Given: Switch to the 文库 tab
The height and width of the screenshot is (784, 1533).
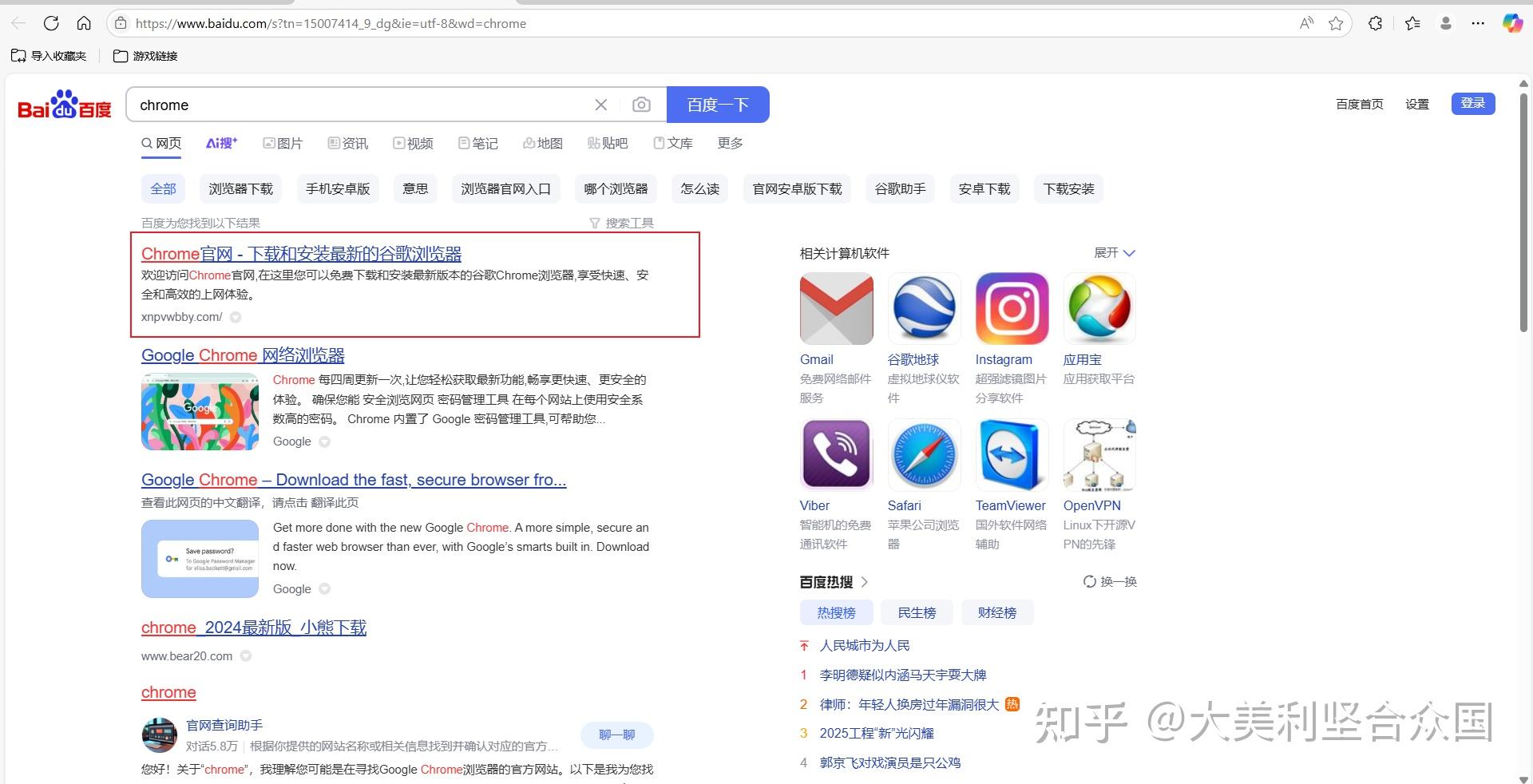Looking at the screenshot, I should coord(673,143).
